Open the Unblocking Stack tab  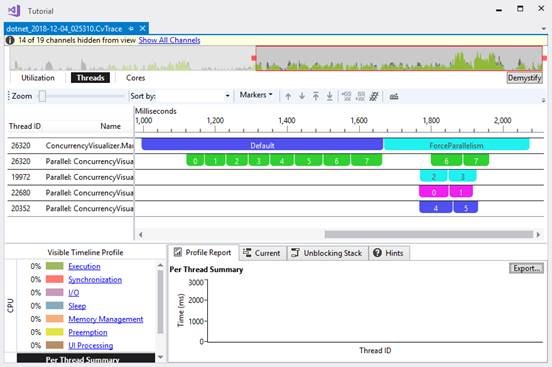[x=327, y=253]
